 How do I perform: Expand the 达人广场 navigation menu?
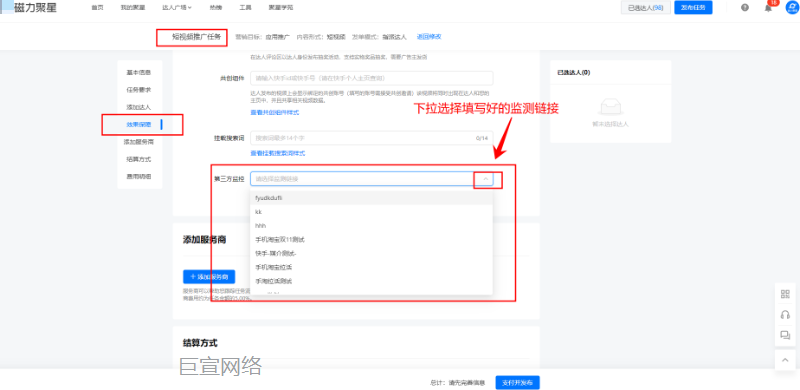click(177, 8)
